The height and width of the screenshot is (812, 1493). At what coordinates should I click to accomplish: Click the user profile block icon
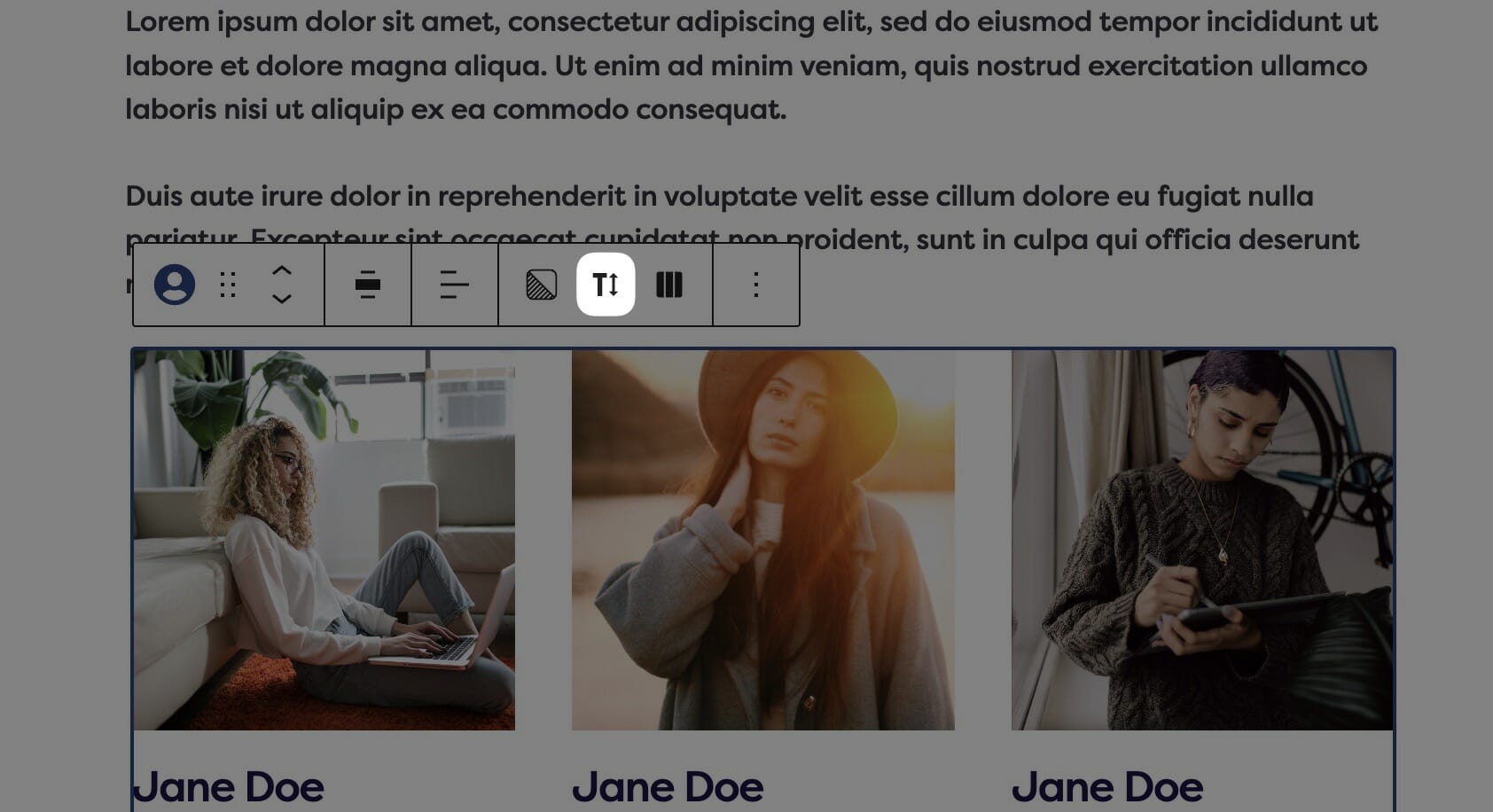(x=175, y=285)
